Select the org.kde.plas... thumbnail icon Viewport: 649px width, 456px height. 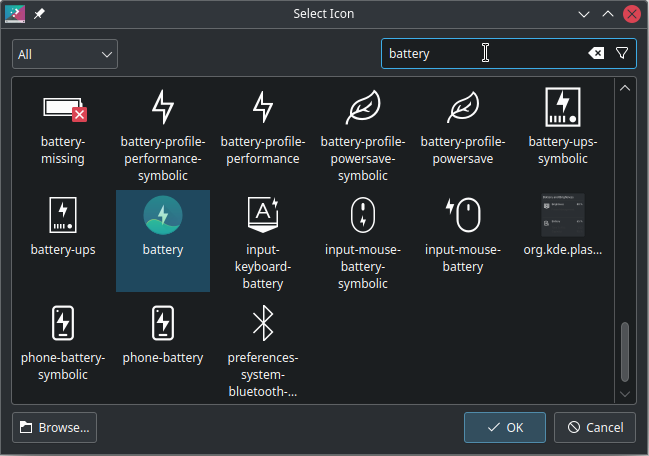click(x=563, y=215)
